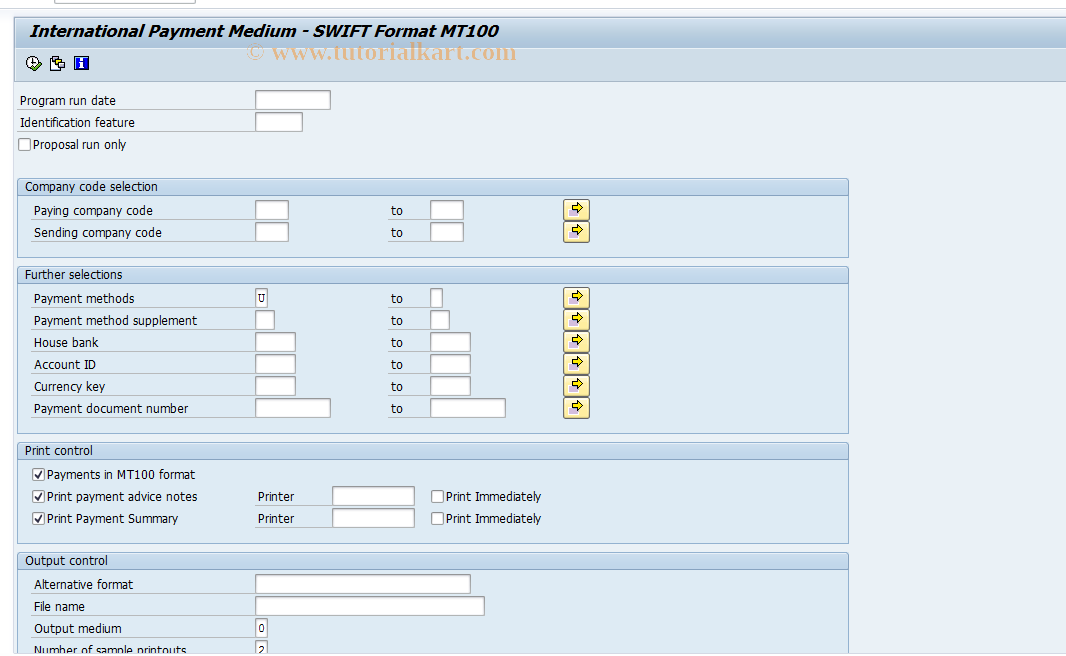Image resolution: width=1066 pixels, height=656 pixels.
Task: Click Number of sample printouts field
Action: pos(262,648)
